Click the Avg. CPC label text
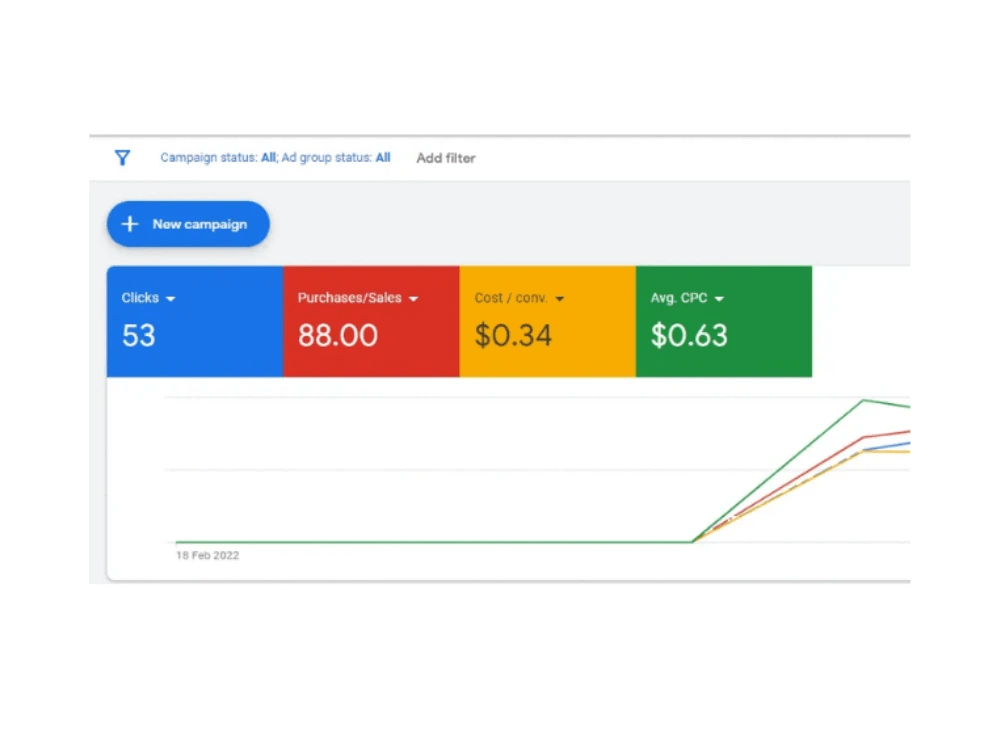Viewport: 1000px width, 750px height. (679, 298)
